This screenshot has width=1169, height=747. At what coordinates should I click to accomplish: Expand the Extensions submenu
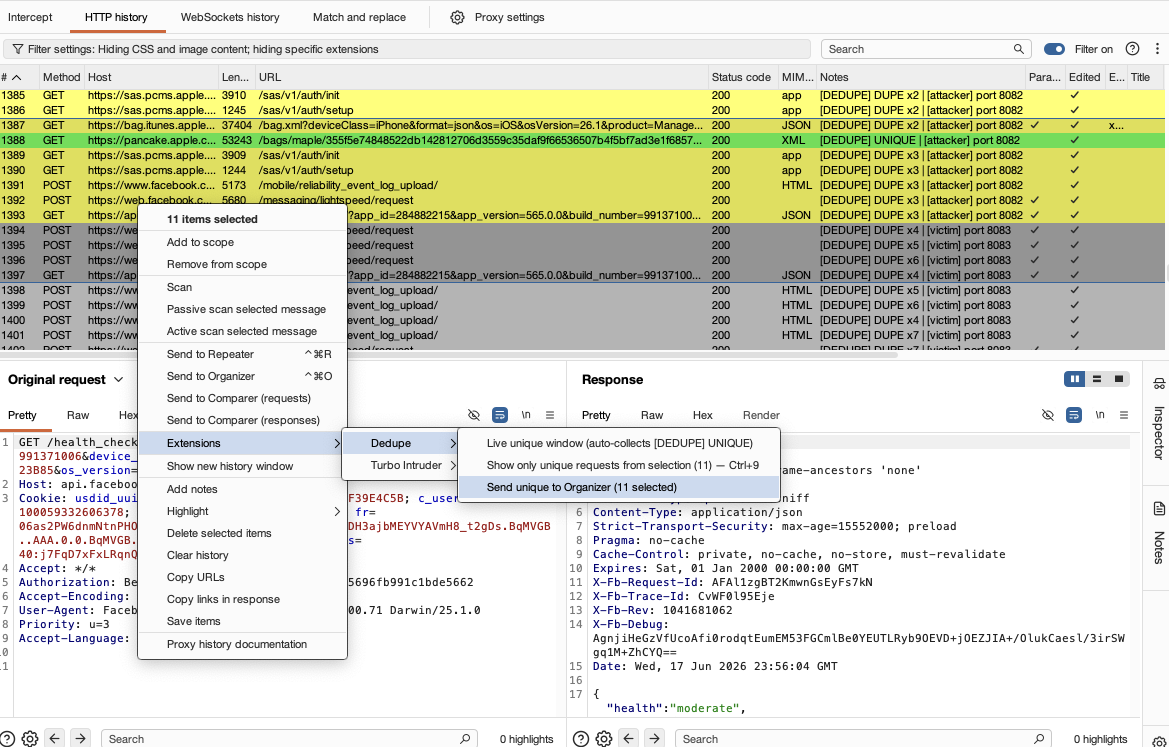242,443
